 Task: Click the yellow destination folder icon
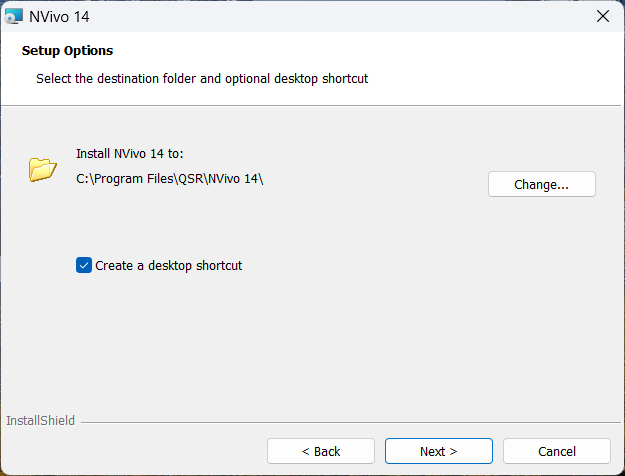42,169
